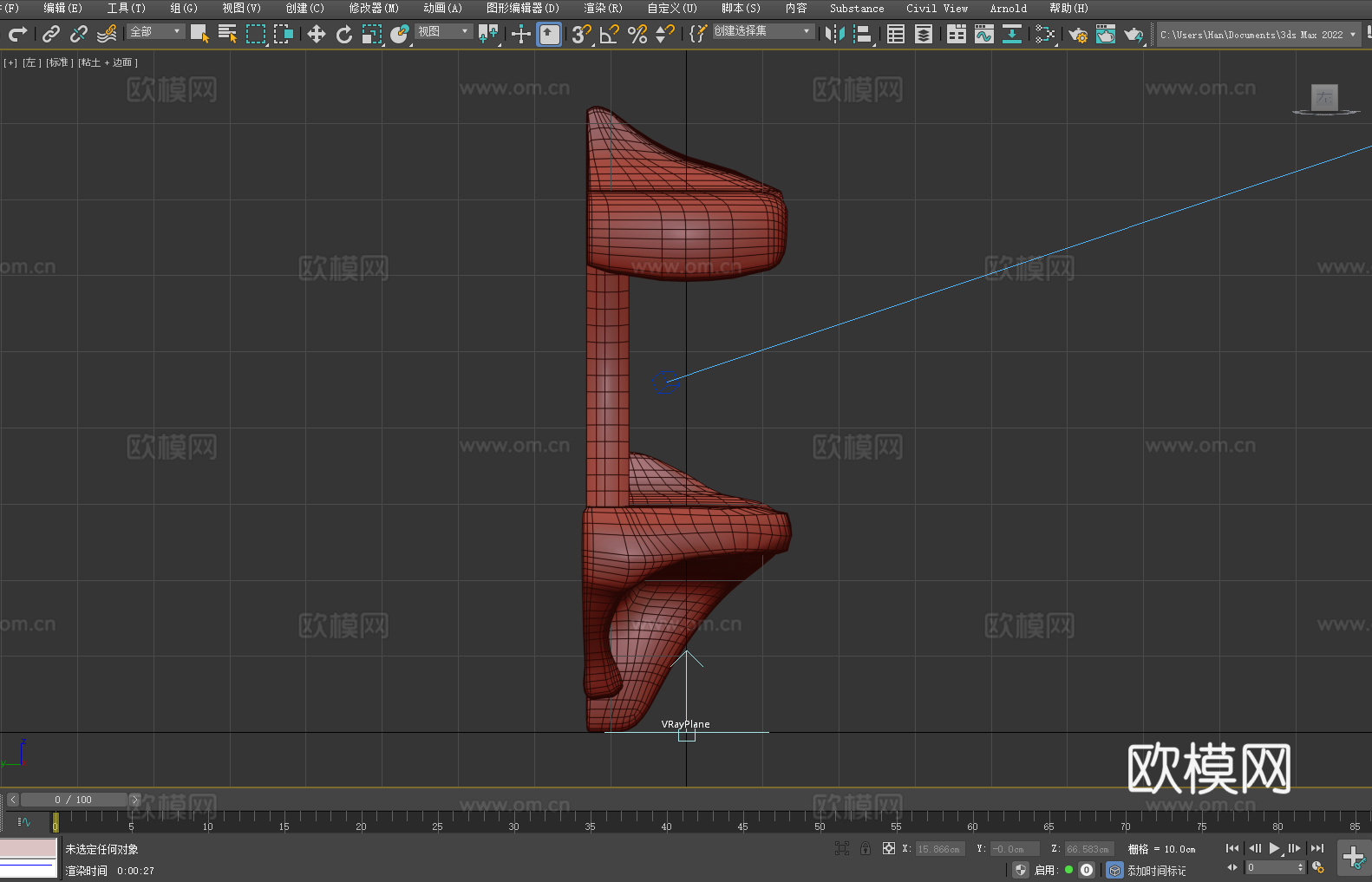1372x882 pixels.
Task: Toggle the Keyboard Shortcut Override button
Action: click(549, 34)
